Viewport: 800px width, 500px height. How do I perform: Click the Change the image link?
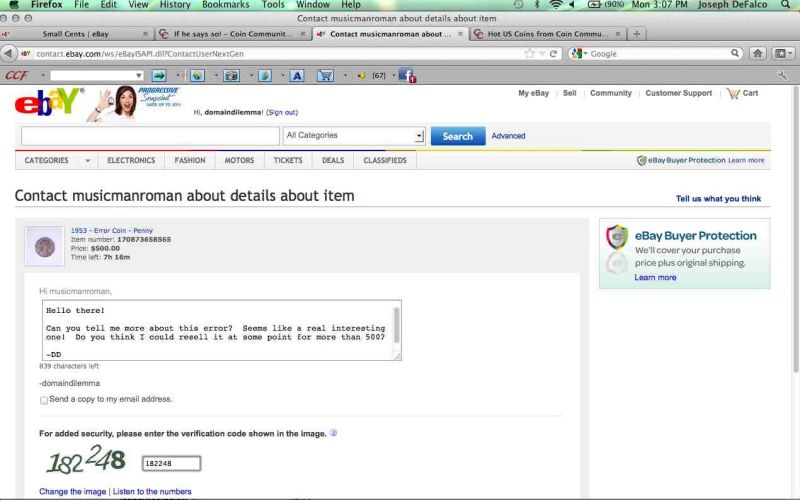click(72, 491)
